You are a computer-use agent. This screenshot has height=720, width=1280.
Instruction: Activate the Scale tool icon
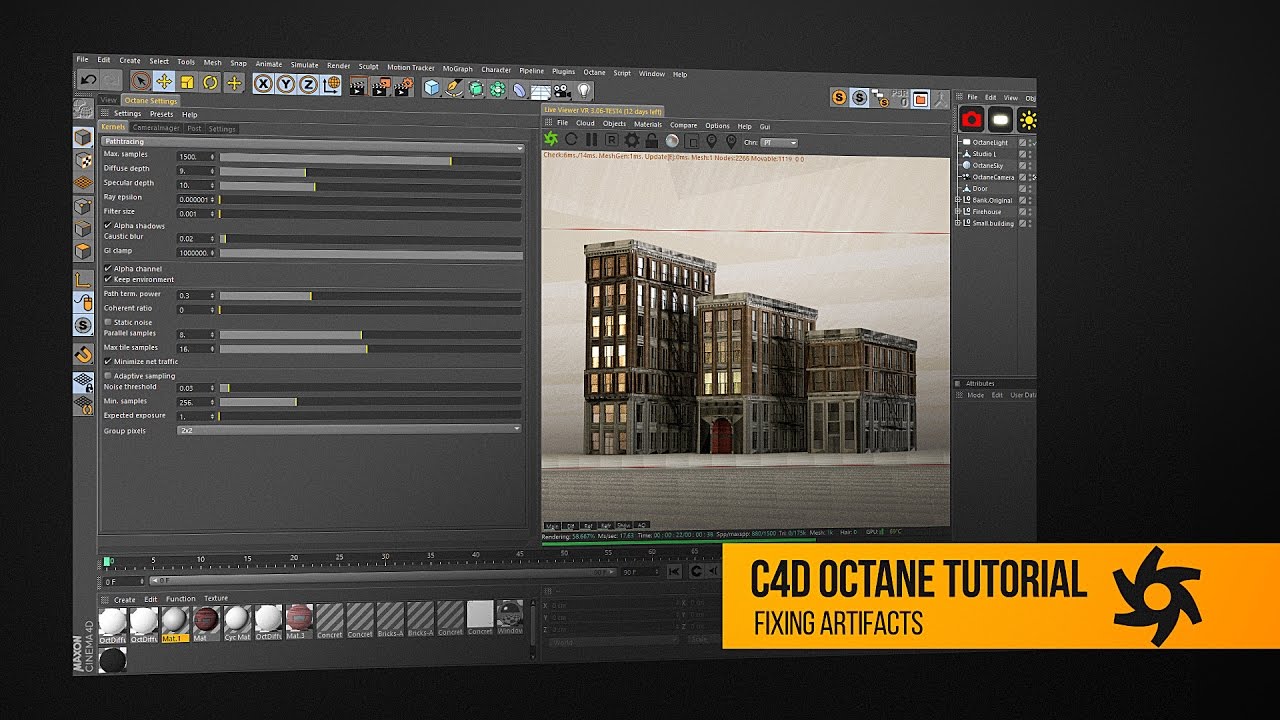[187, 82]
